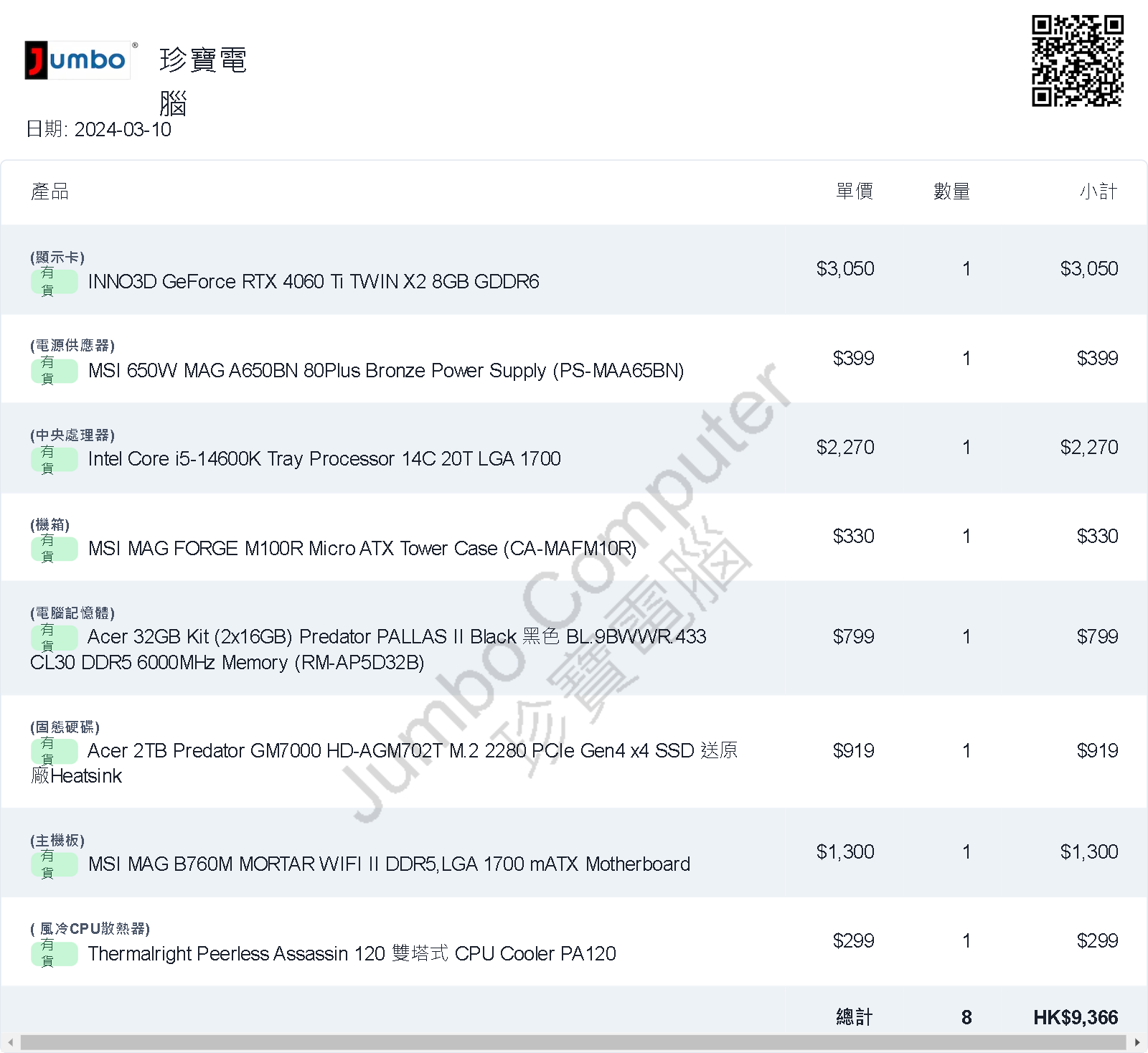Click the in-stock badge beside MSI MAG B760M motherboard
The width and height of the screenshot is (1148, 1053).
(55, 864)
